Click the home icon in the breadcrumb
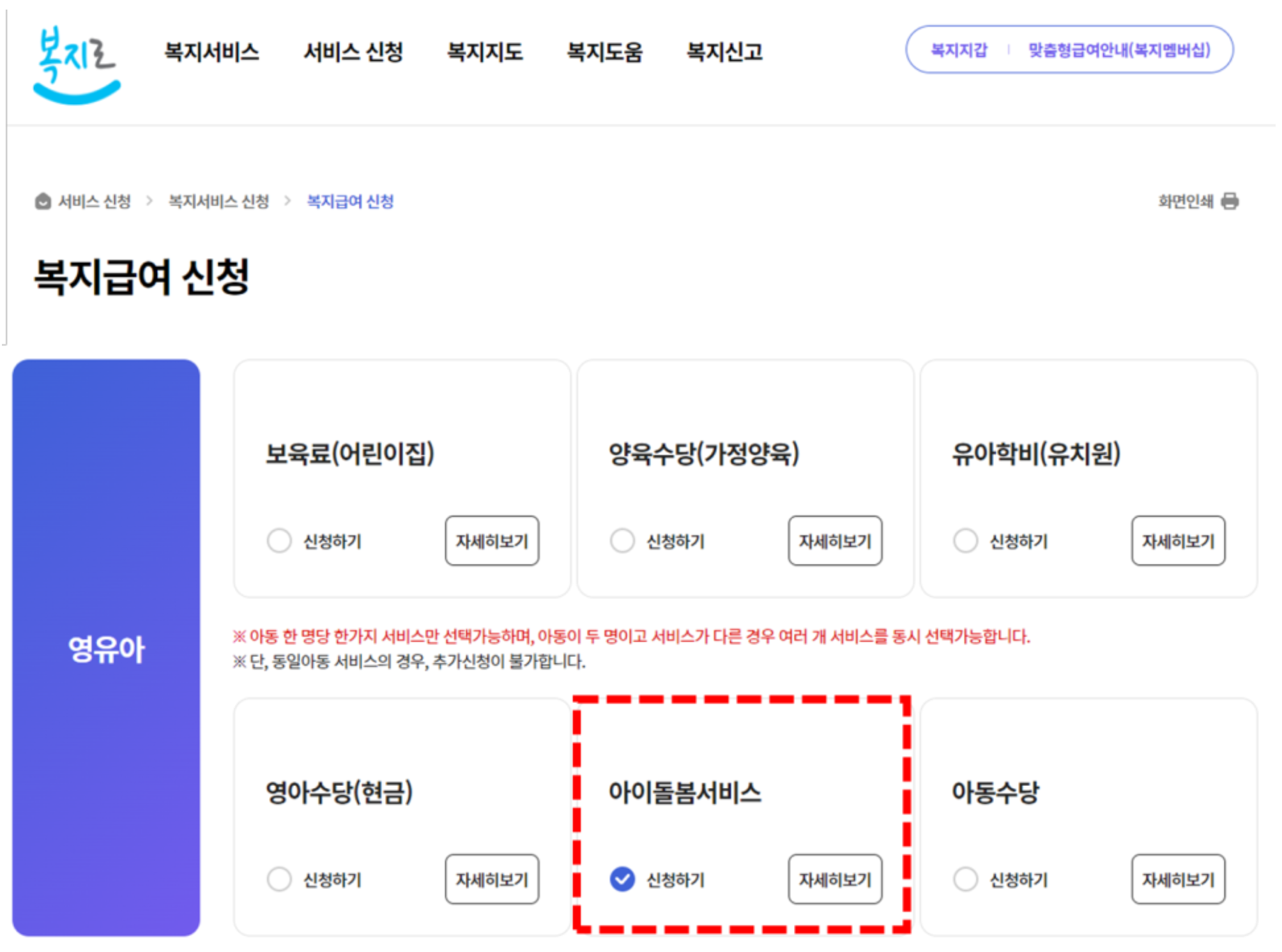 (x=43, y=201)
